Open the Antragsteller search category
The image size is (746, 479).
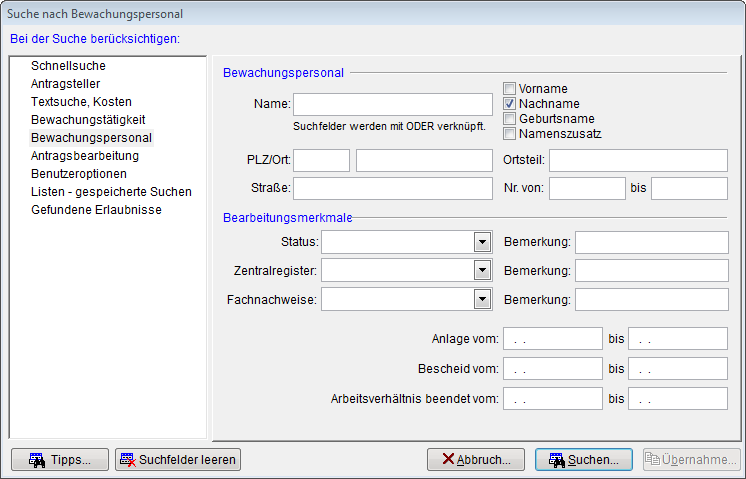pyautogui.click(x=65, y=84)
